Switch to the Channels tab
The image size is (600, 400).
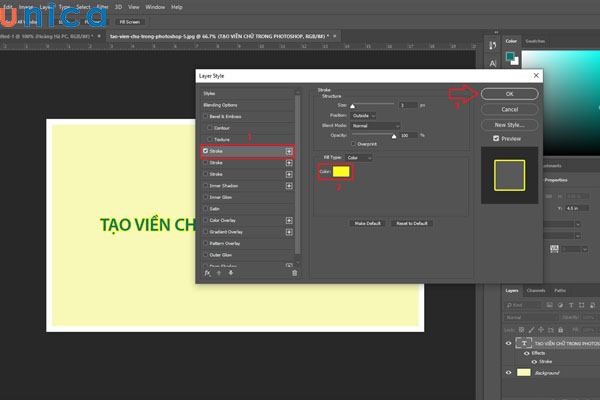click(x=536, y=291)
